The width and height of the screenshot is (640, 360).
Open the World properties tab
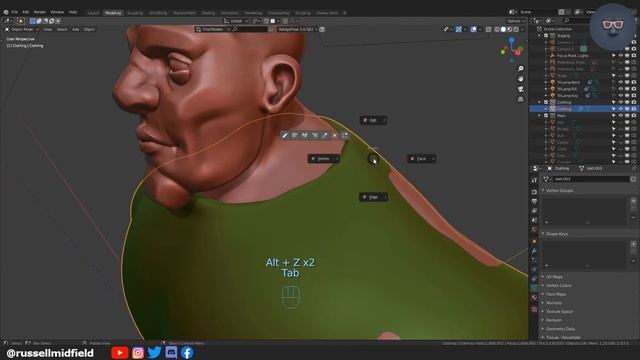click(534, 229)
